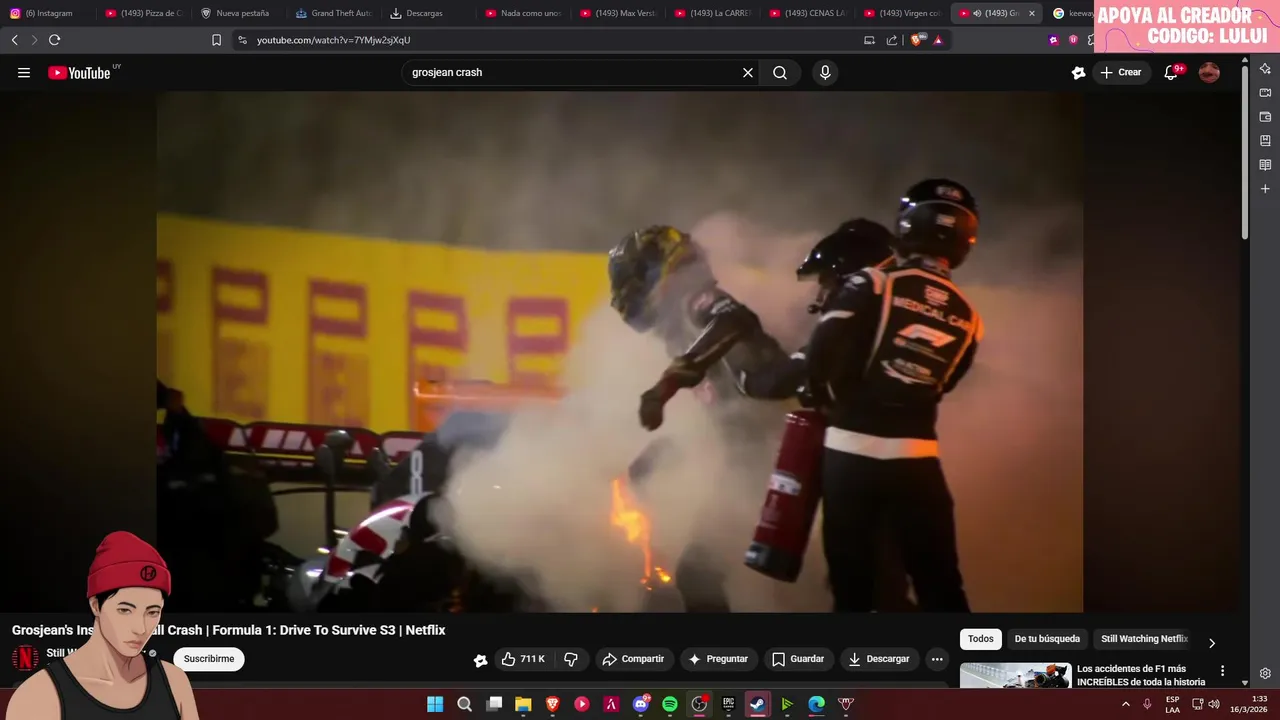Open the Los accidentes de F1 video thumbnail
The height and width of the screenshot is (720, 1280).
tap(1015, 676)
